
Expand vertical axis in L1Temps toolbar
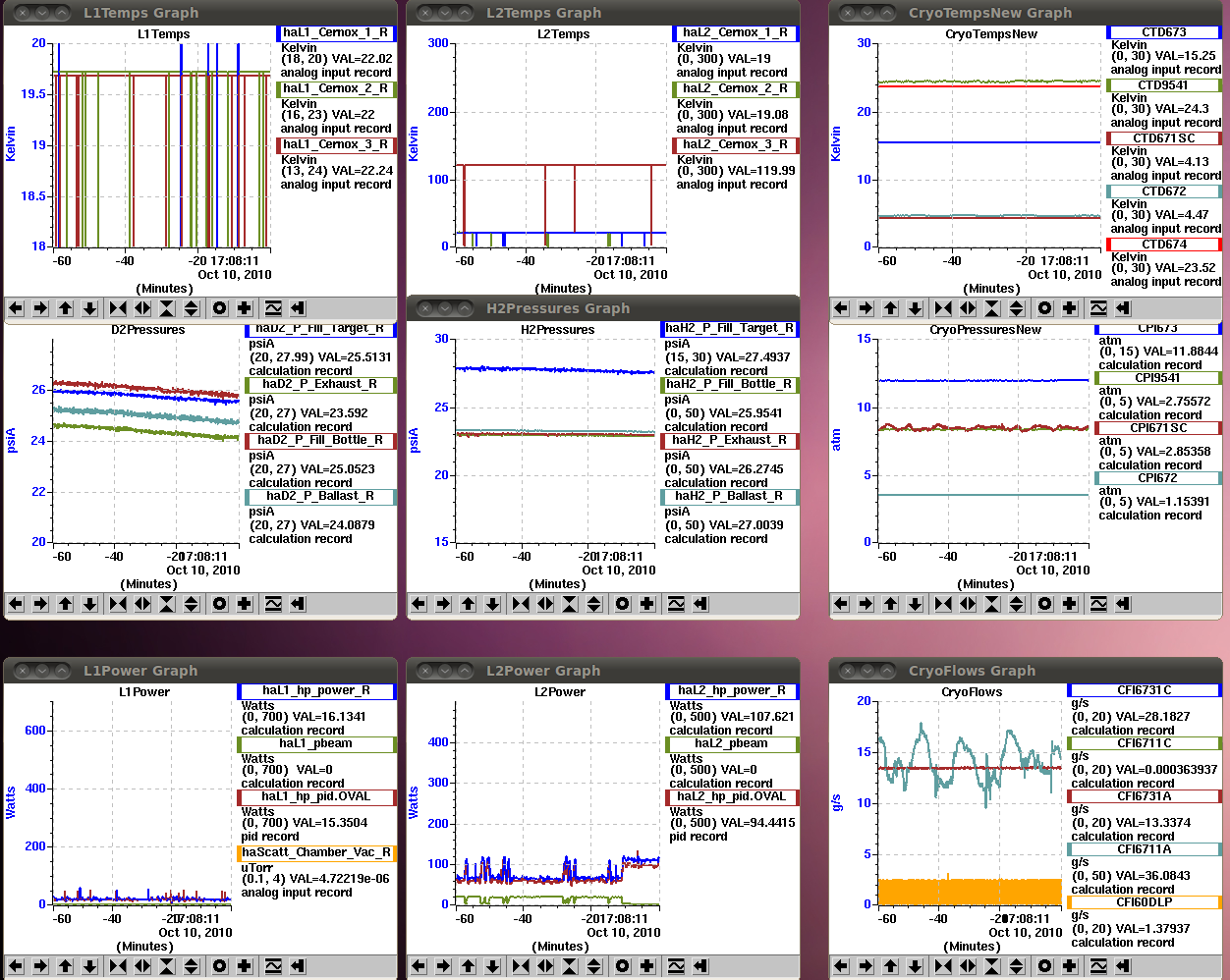192,308
